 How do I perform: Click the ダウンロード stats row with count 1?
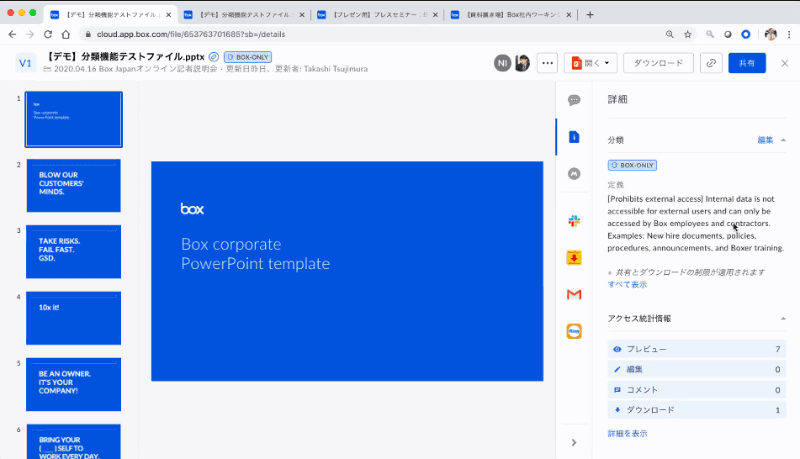(696, 410)
